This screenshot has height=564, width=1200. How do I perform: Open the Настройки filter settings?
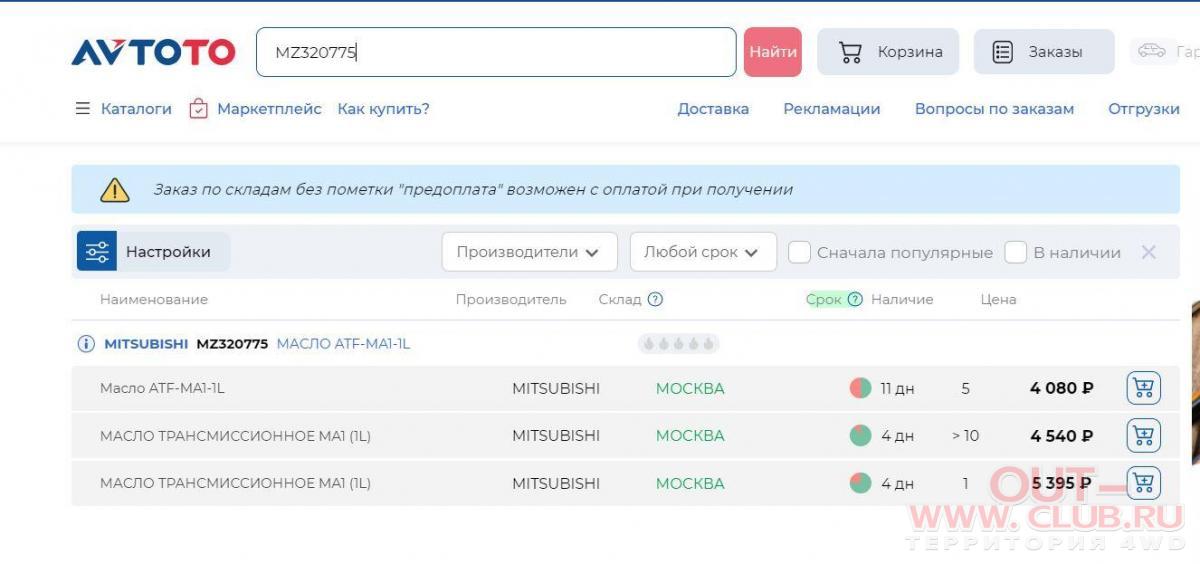tap(153, 252)
